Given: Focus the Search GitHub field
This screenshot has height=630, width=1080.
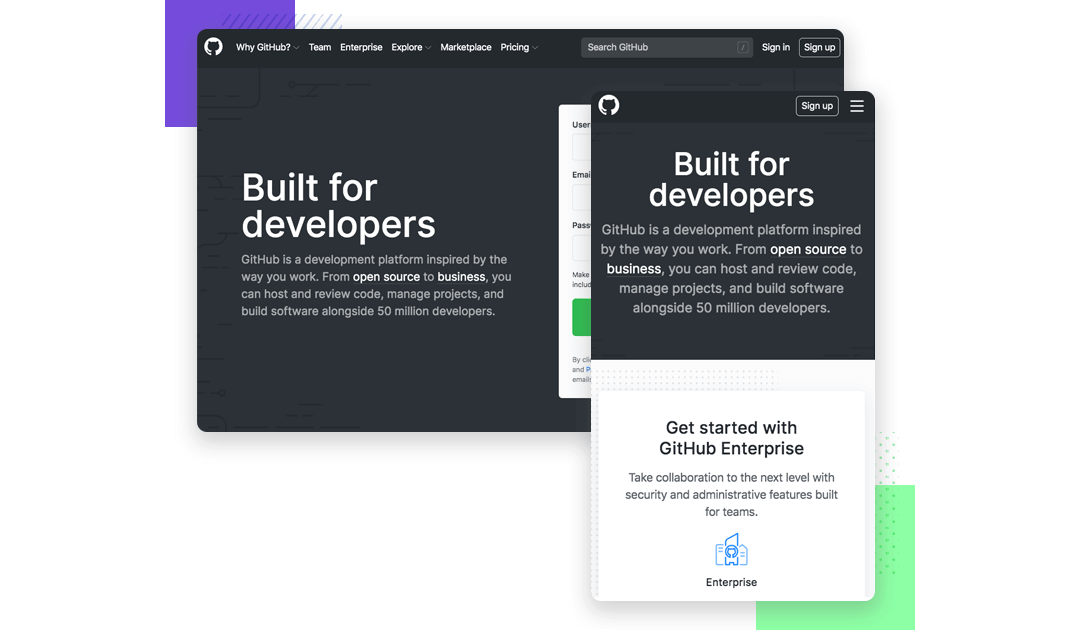Looking at the screenshot, I should (x=666, y=48).
